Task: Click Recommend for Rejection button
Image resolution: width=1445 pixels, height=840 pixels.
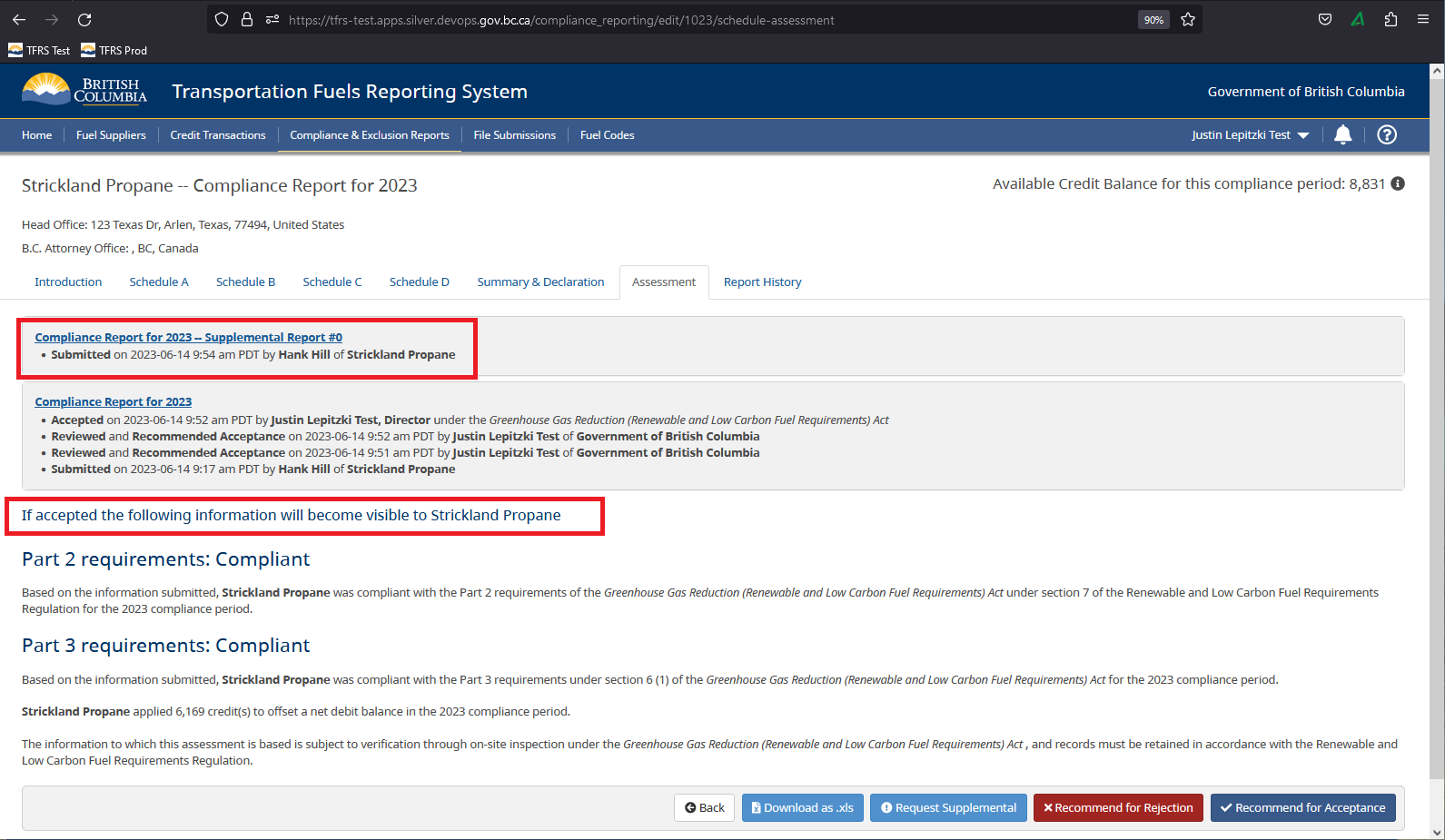Action: [x=1118, y=807]
